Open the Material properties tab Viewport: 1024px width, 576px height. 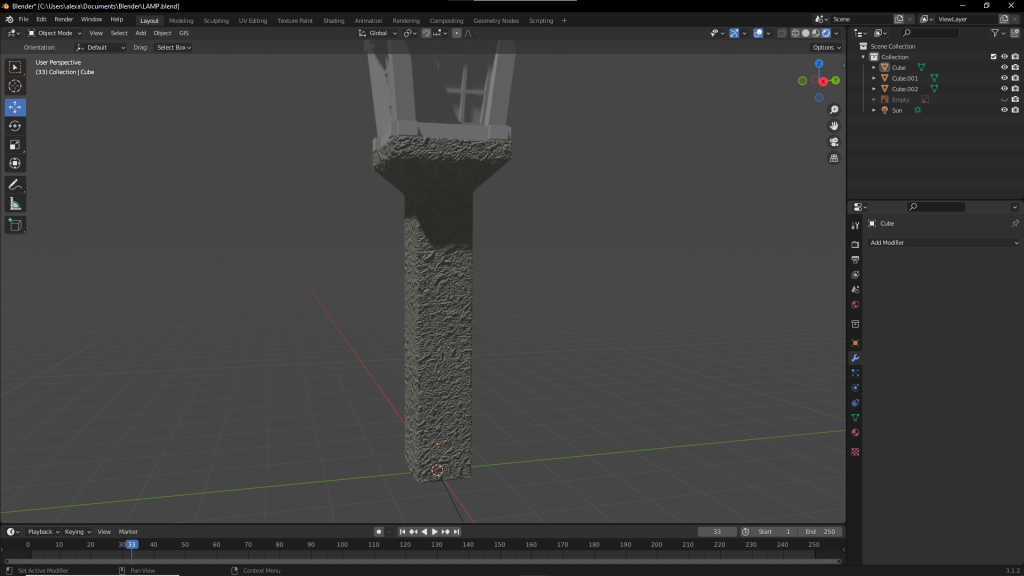[x=855, y=432]
